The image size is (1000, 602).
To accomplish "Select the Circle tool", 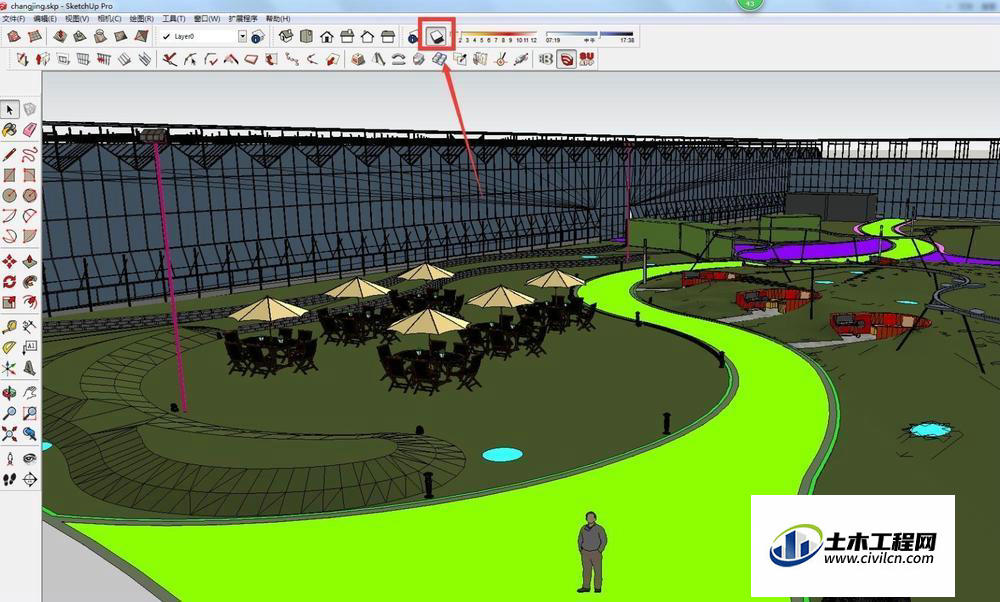I will click(x=10, y=195).
